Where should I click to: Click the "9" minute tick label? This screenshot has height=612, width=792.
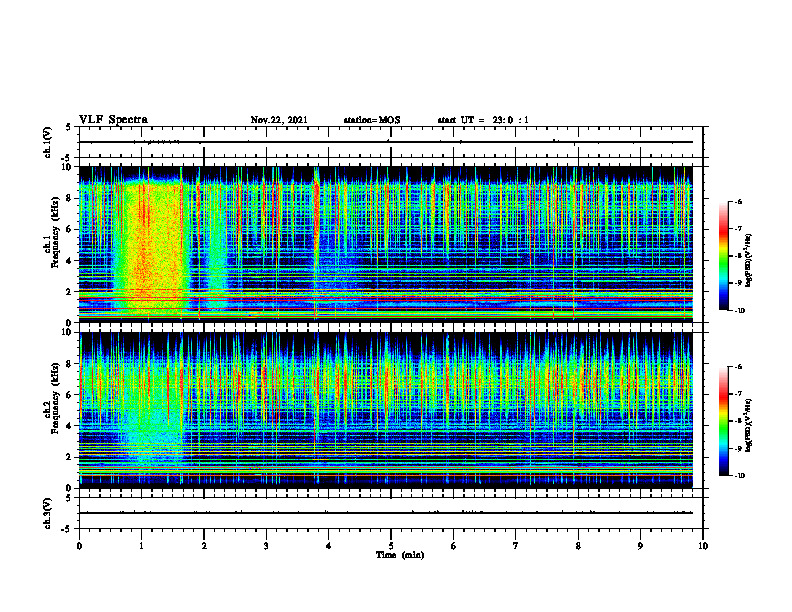(x=640, y=546)
